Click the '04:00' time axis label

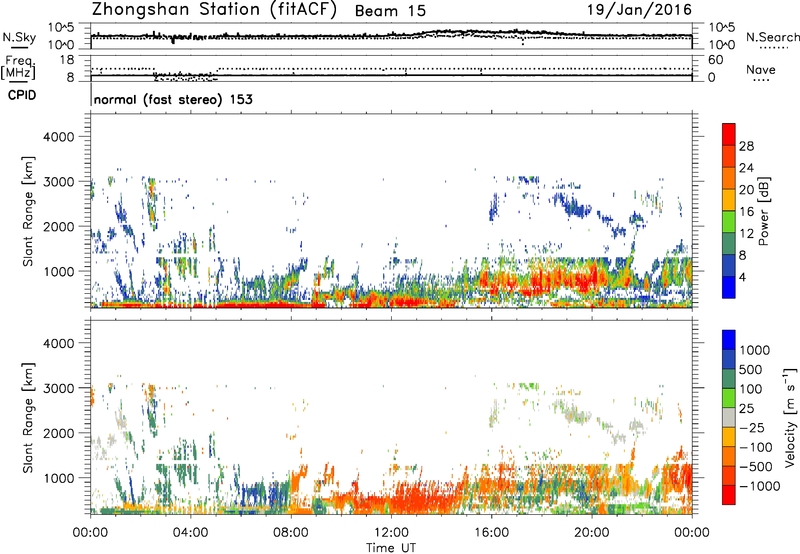(190, 533)
